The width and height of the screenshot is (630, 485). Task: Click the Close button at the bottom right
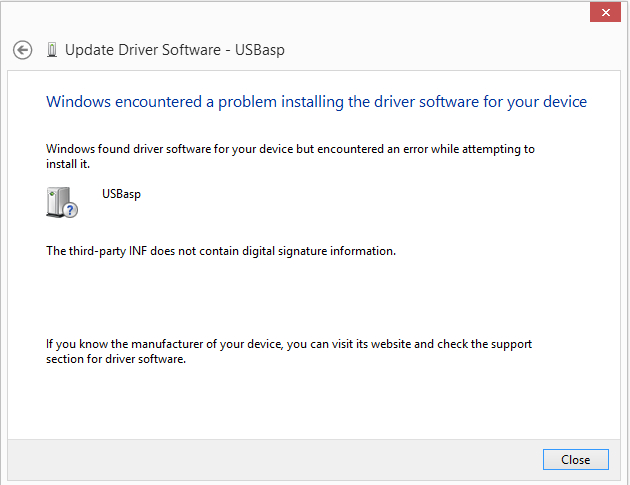tap(575, 459)
